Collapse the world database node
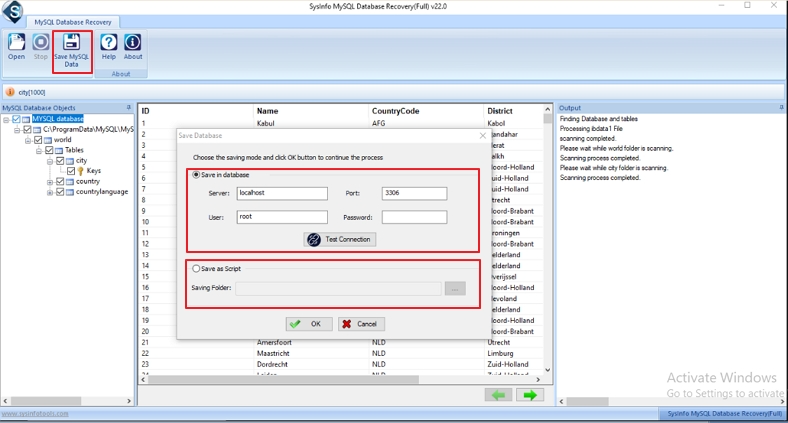Viewport: 788px width, 423px height. coord(28,140)
